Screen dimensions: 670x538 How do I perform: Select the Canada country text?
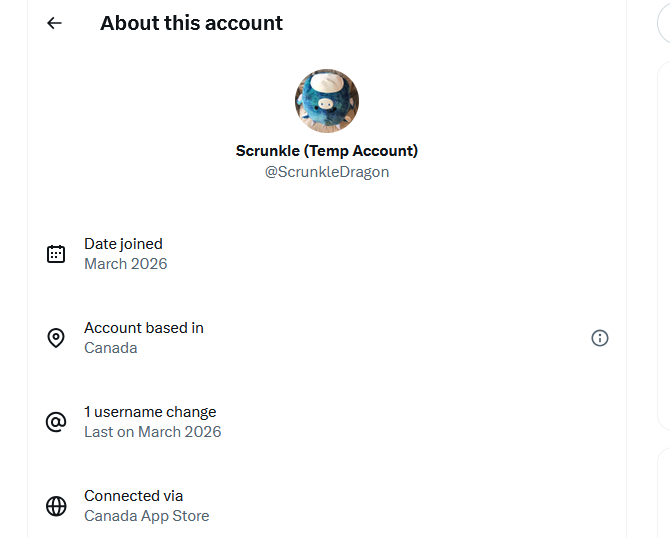coord(111,348)
